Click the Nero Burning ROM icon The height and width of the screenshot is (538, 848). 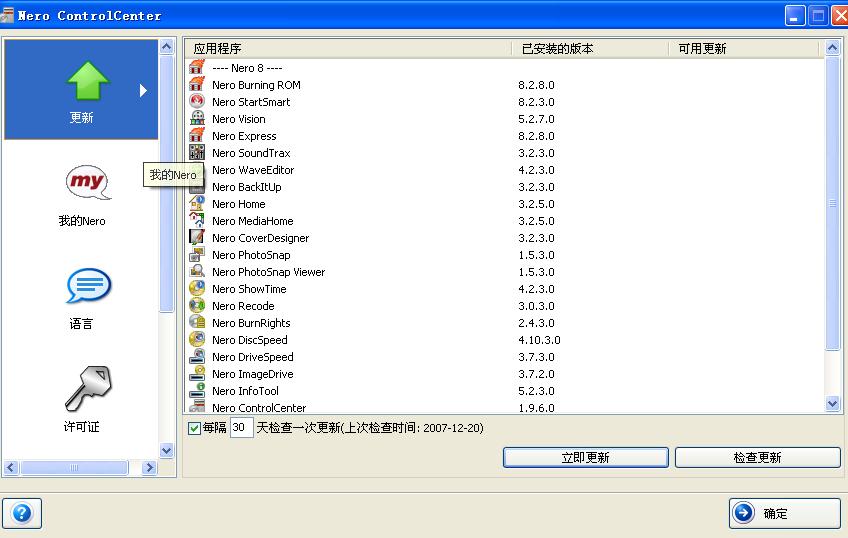[197, 85]
